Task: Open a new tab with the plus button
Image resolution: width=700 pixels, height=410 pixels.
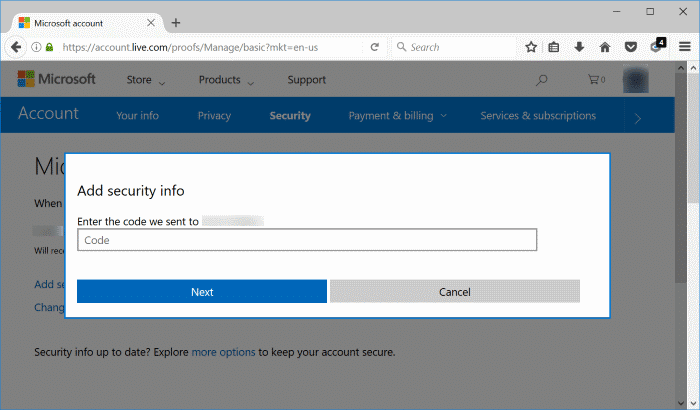Action: (176, 23)
